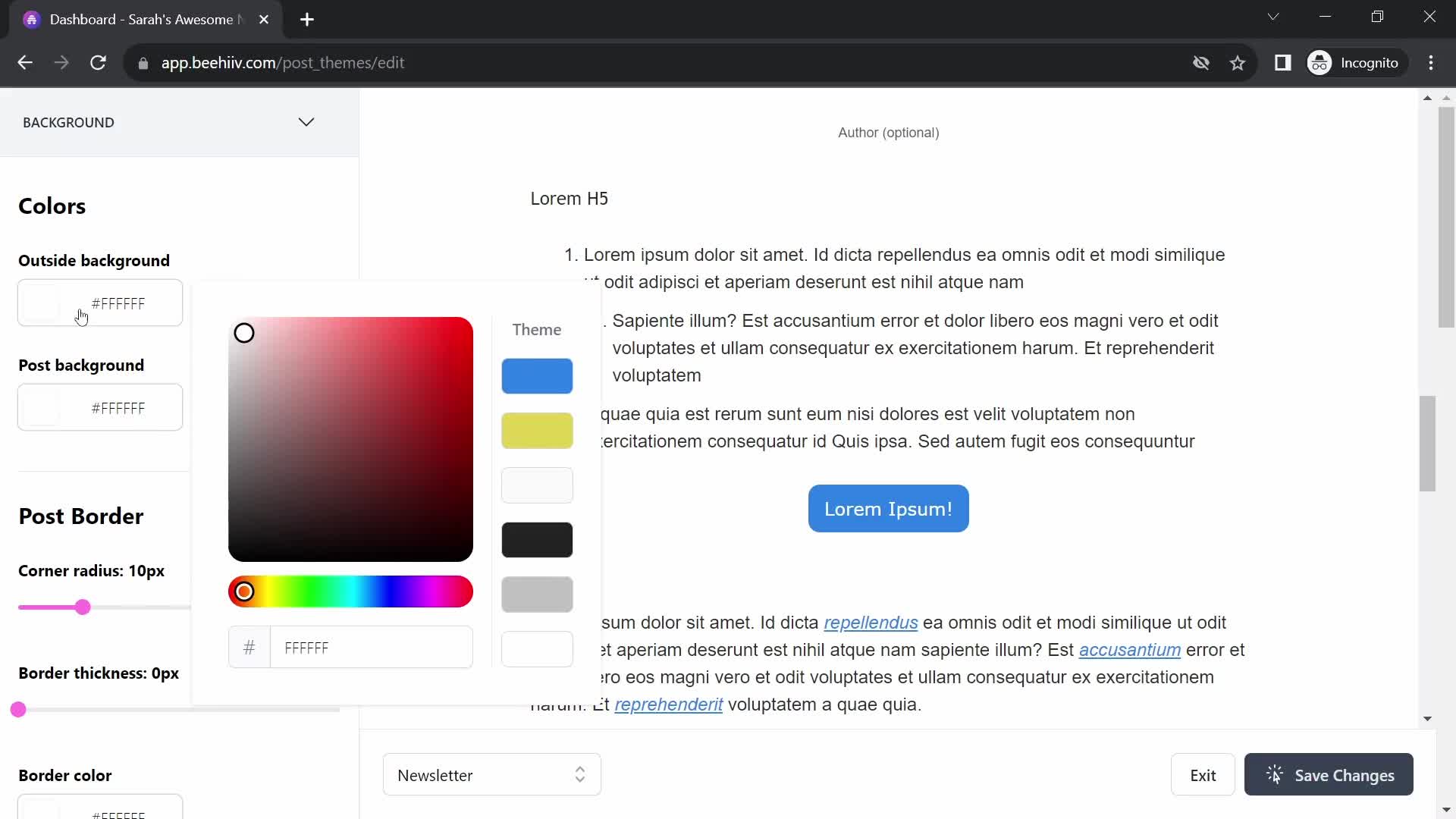Click the accusantium hyperlink in preview
This screenshot has width=1456, height=819.
click(1129, 649)
